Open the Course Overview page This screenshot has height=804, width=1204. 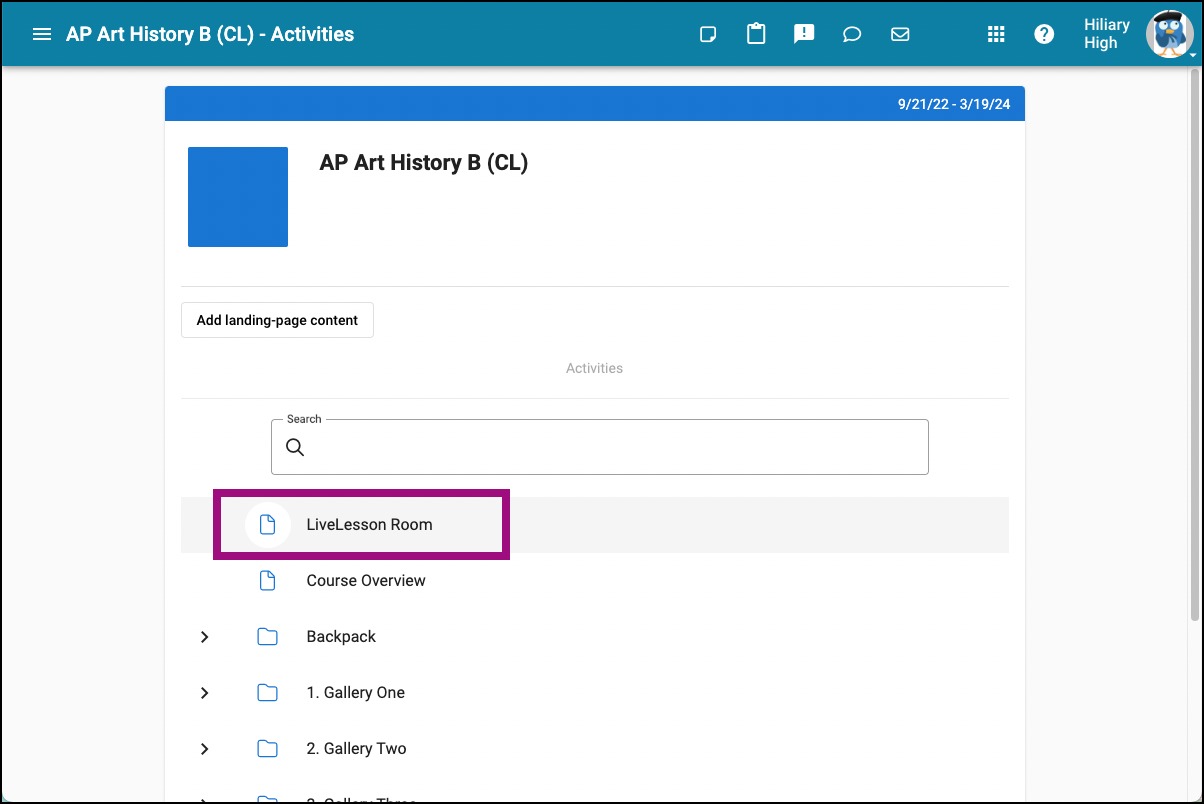pyautogui.click(x=366, y=580)
